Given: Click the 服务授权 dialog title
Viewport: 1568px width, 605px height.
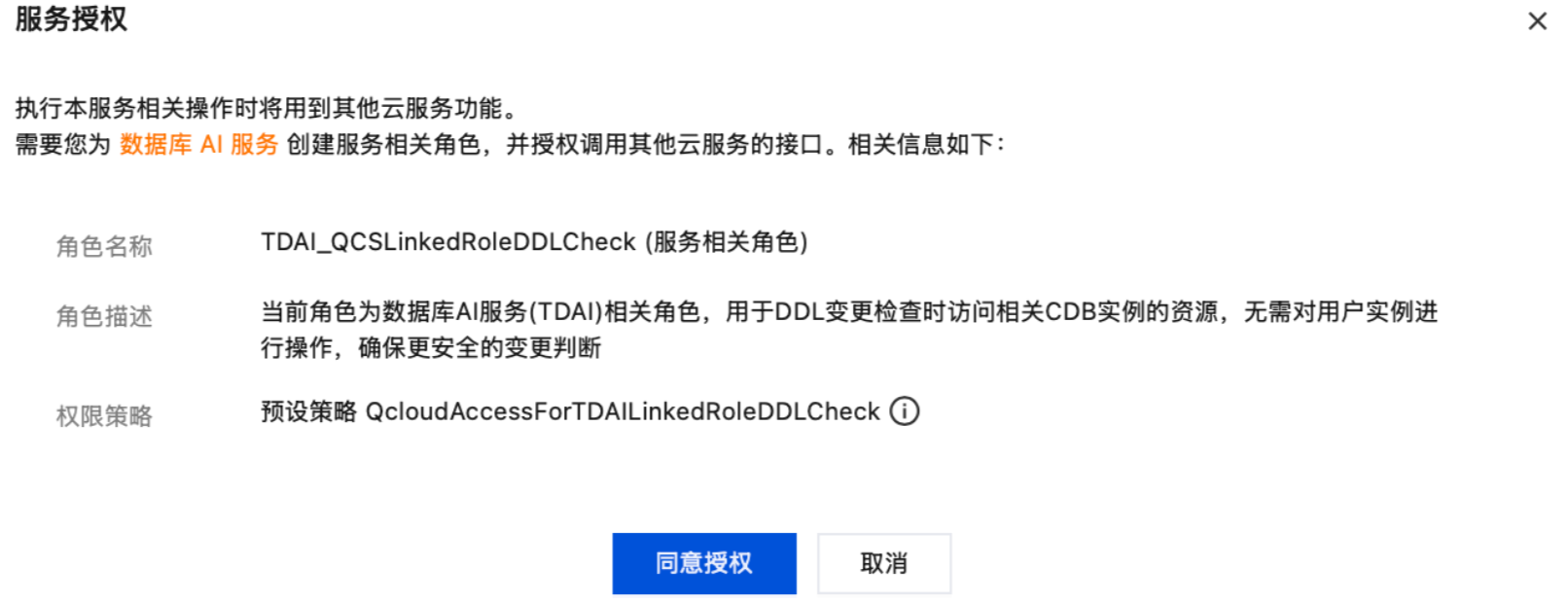Looking at the screenshot, I should point(71,19).
